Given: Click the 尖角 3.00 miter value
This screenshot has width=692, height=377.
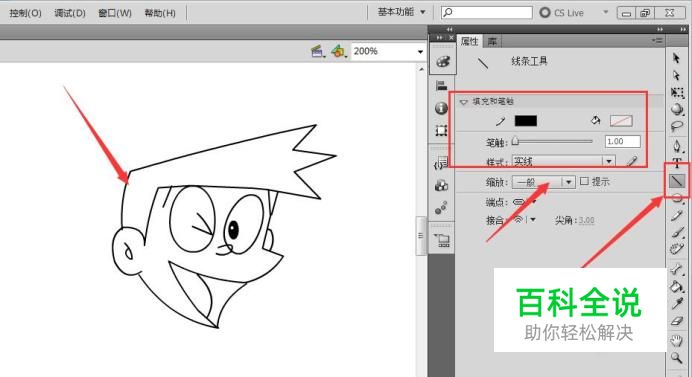Looking at the screenshot, I should coord(586,220).
